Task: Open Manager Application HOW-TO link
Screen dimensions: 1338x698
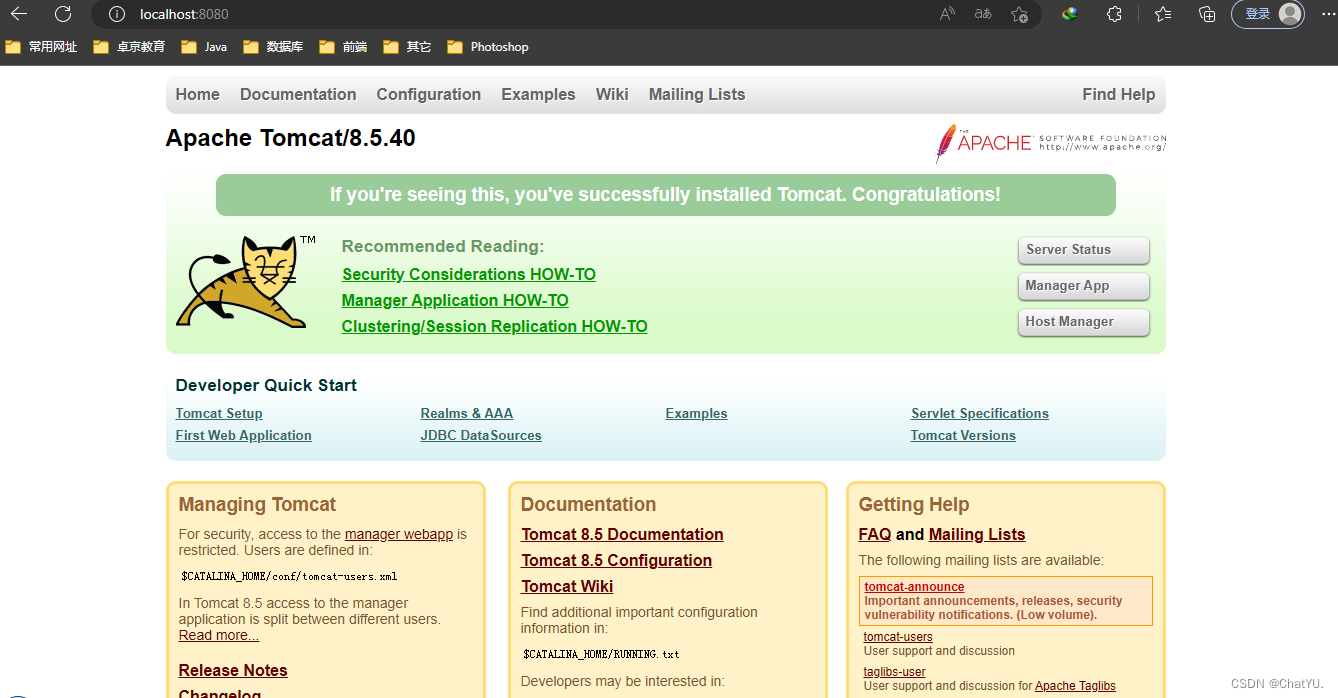Action: coord(455,300)
